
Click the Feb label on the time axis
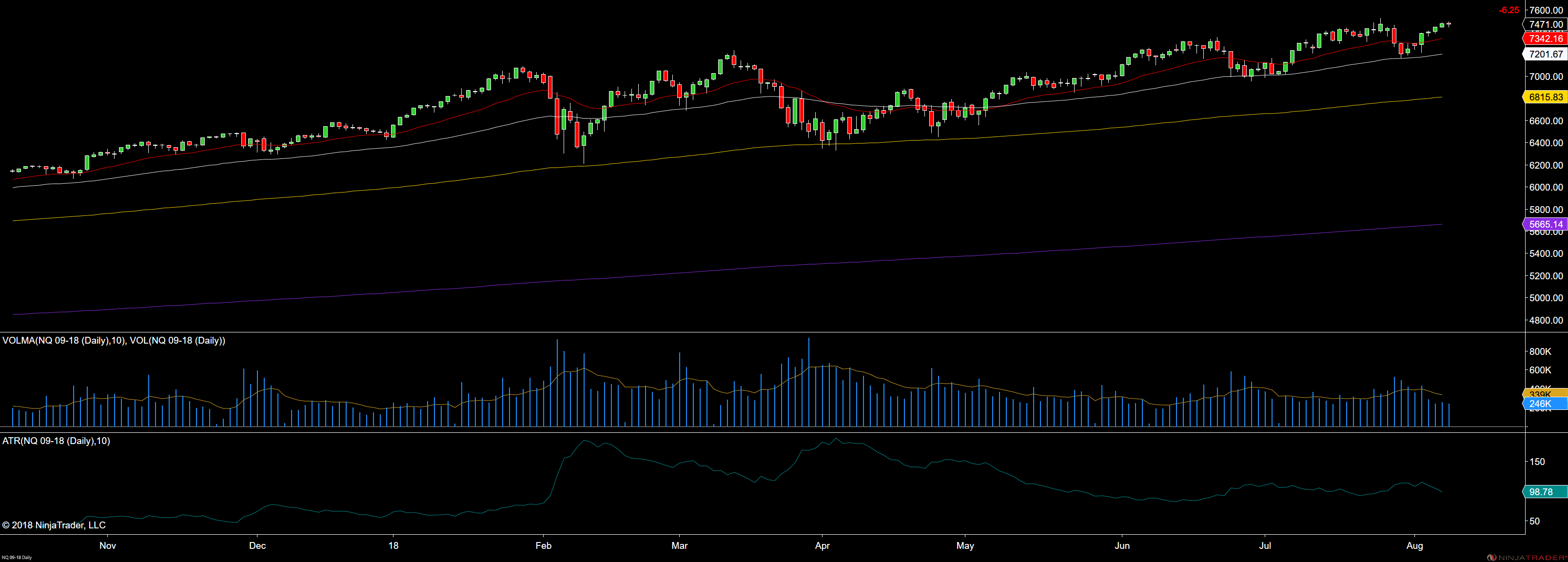click(x=544, y=545)
